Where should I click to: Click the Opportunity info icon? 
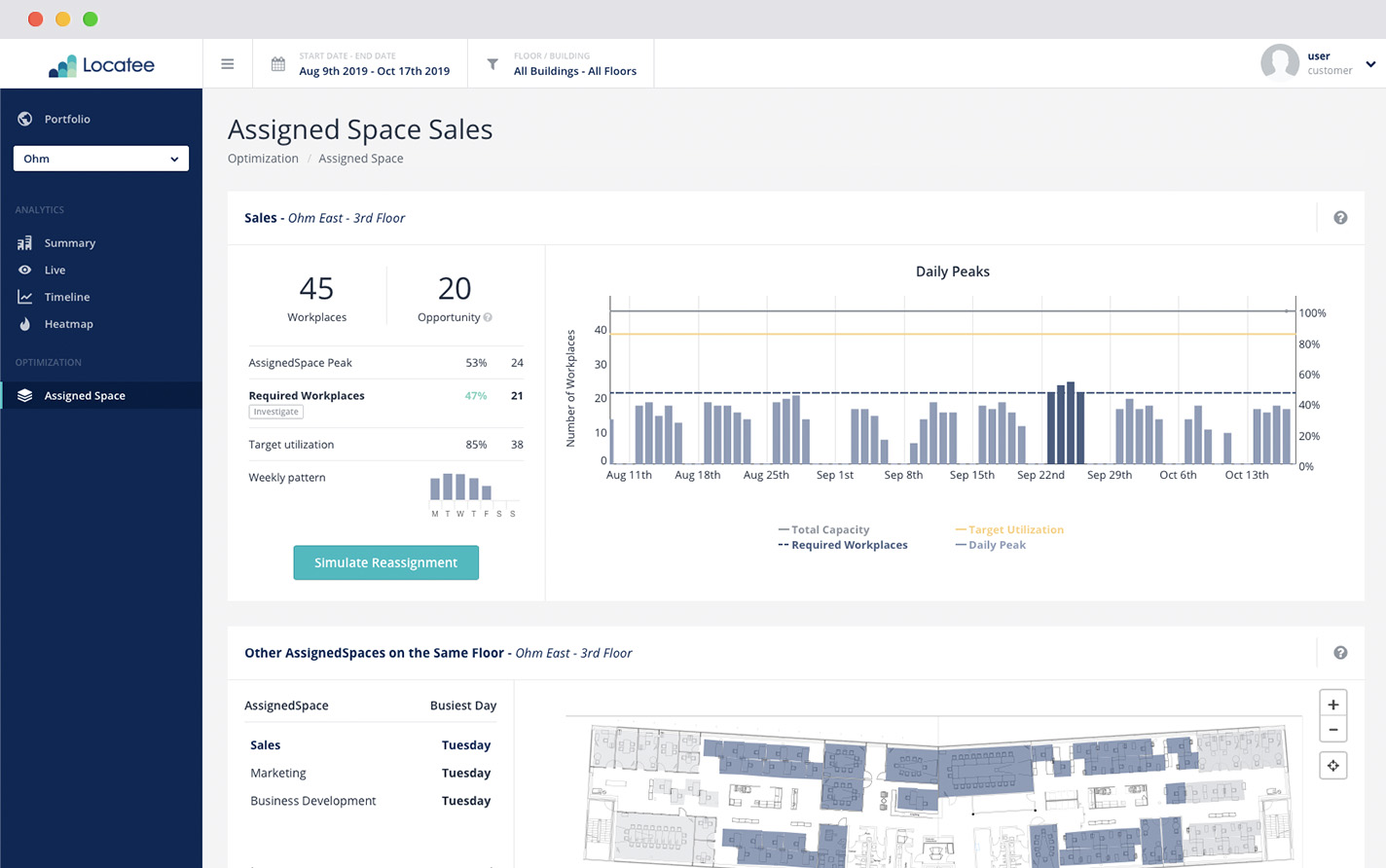point(489,317)
